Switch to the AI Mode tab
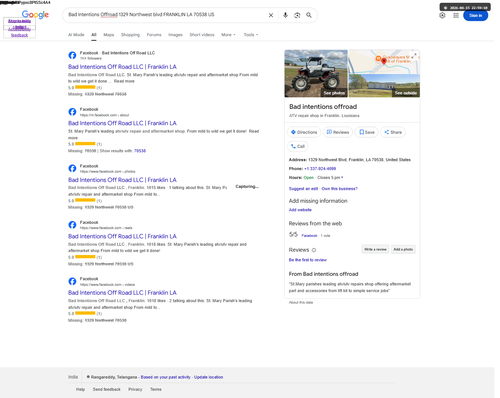The image size is (500, 398). (76, 35)
